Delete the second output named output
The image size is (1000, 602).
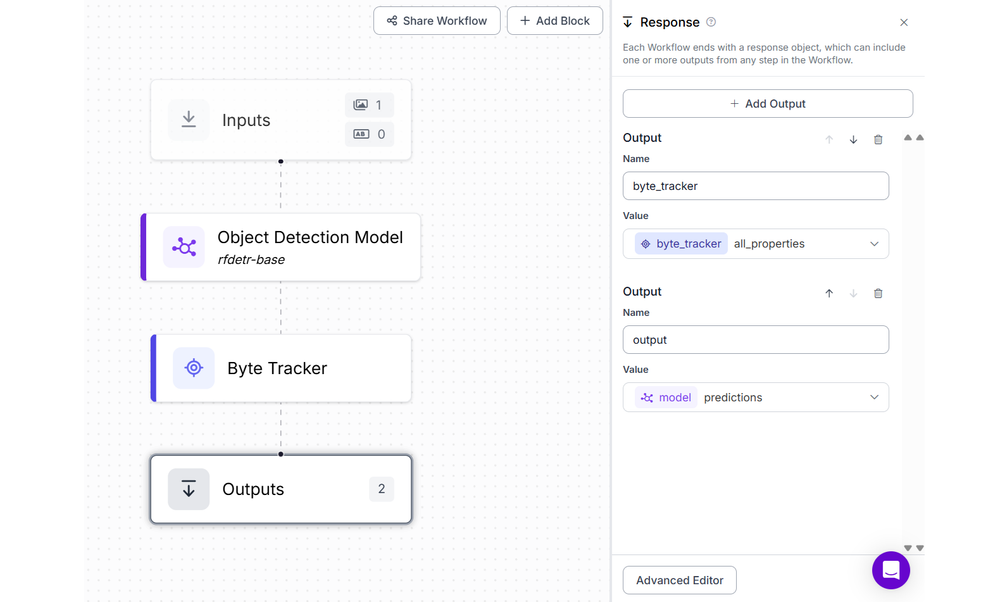878,294
